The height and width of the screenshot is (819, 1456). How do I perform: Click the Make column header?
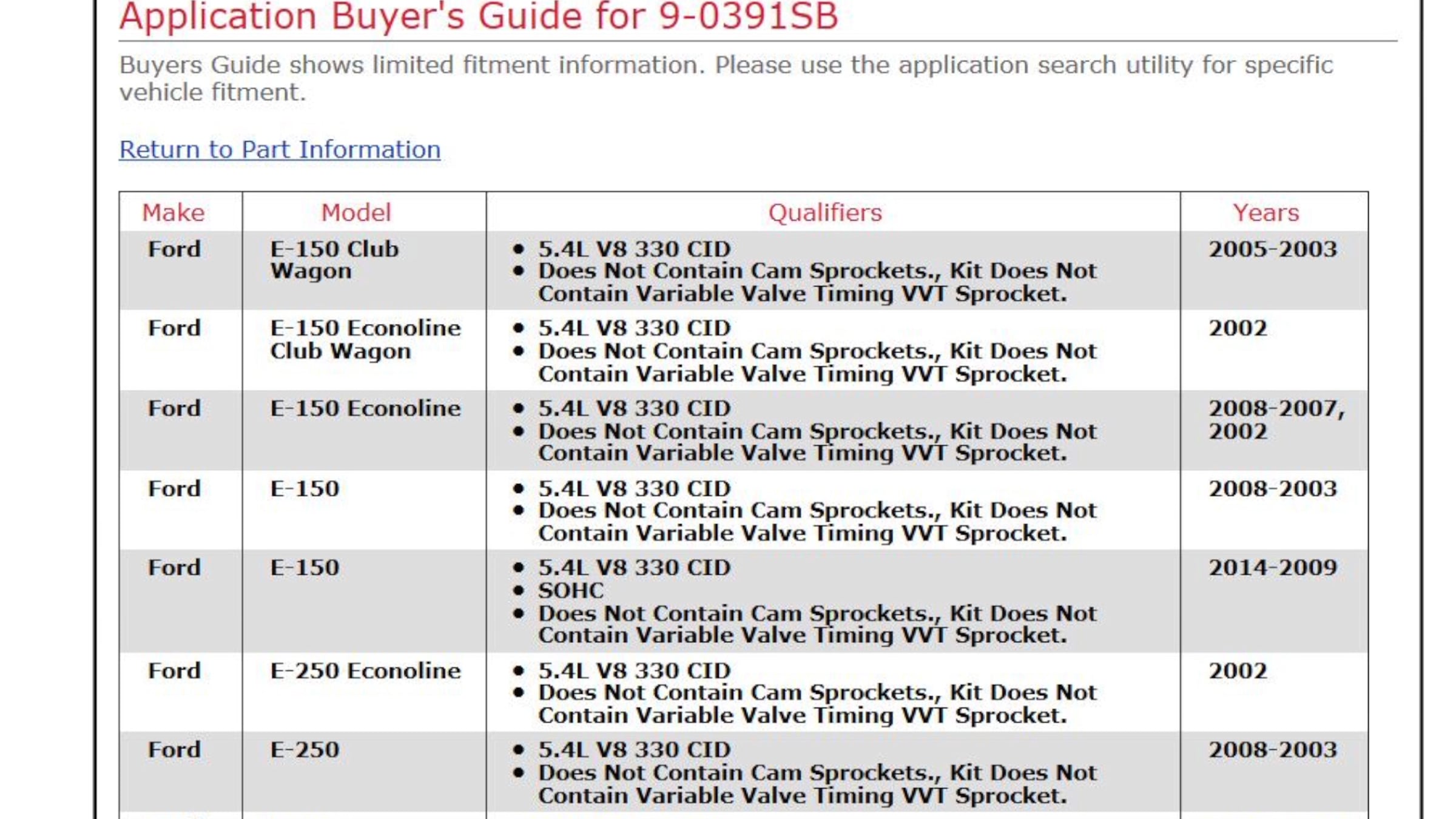[174, 213]
